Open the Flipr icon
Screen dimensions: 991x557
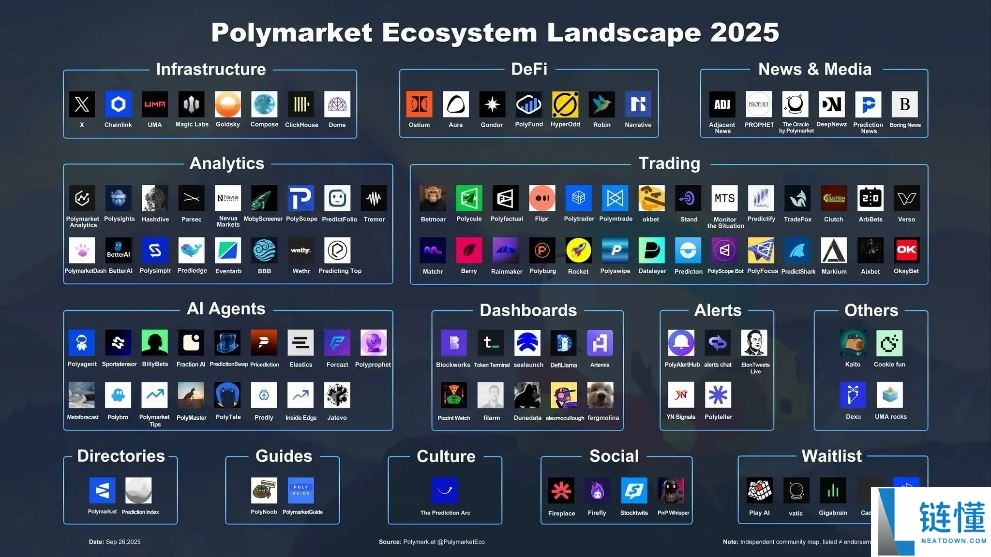pos(542,199)
